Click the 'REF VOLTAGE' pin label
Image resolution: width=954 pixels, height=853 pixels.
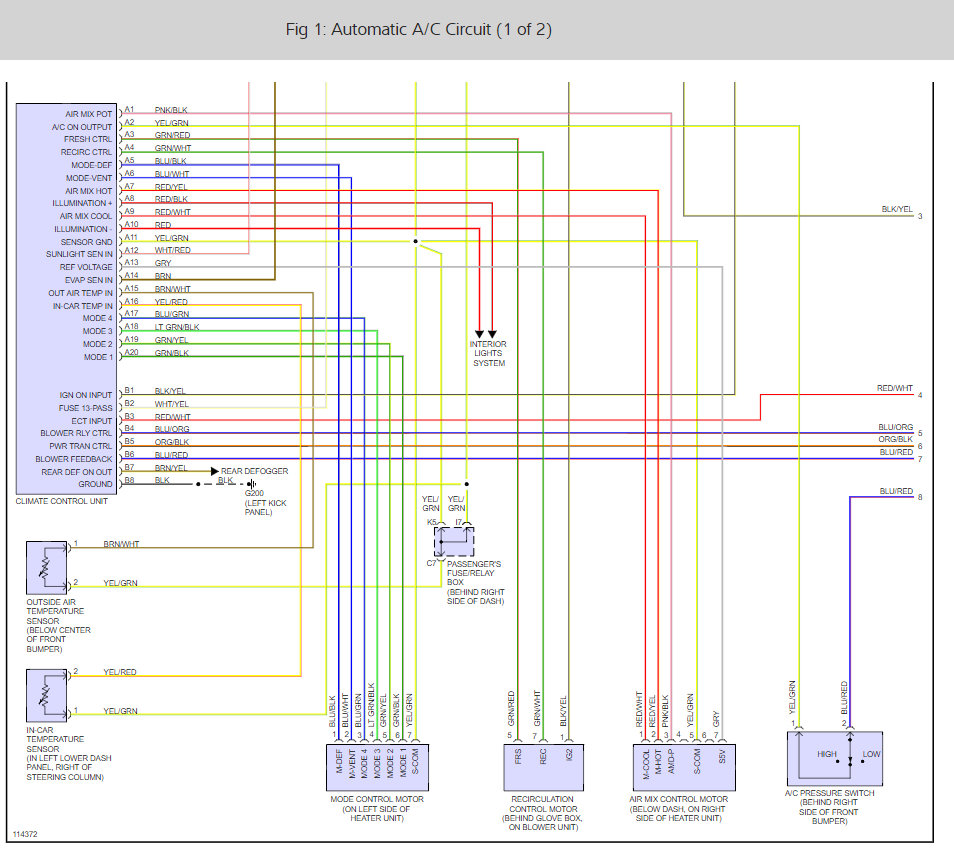point(86,267)
